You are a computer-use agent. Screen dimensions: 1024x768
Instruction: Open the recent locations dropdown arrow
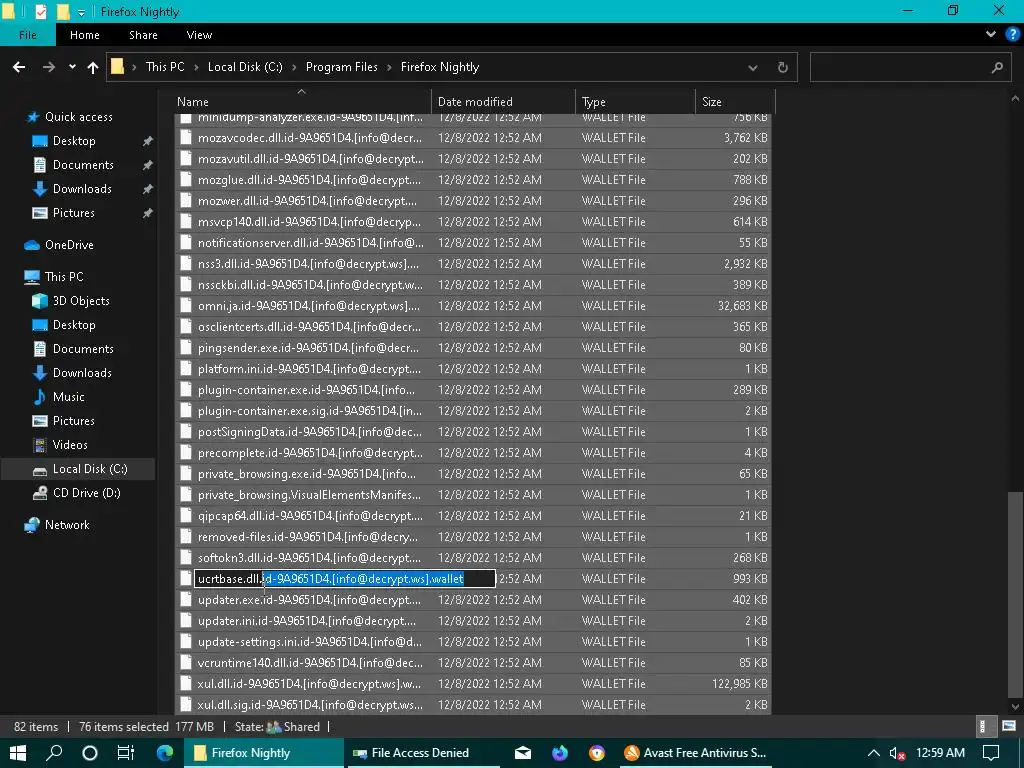click(x=72, y=67)
